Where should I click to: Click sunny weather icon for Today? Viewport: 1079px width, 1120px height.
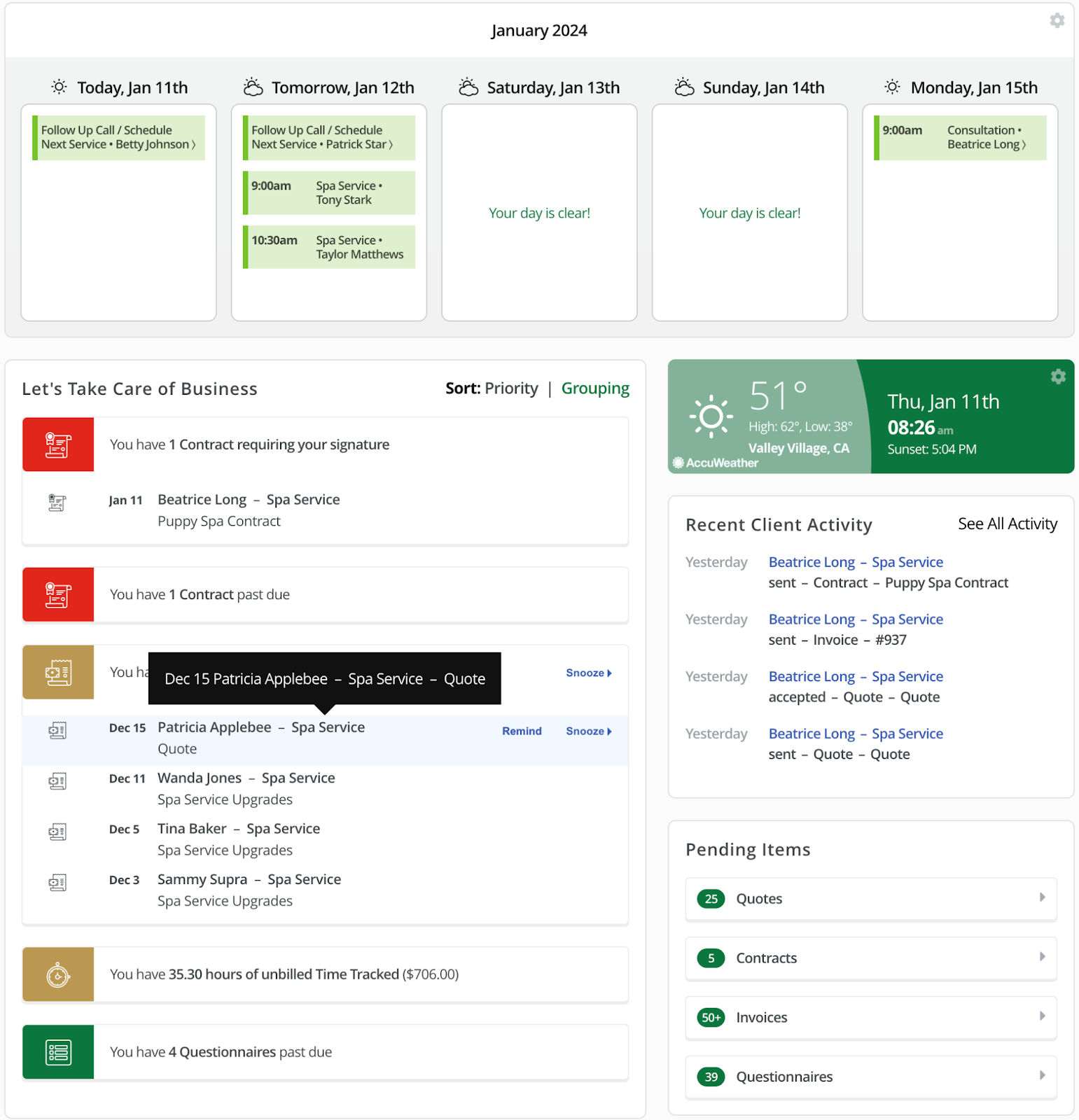pyautogui.click(x=60, y=87)
